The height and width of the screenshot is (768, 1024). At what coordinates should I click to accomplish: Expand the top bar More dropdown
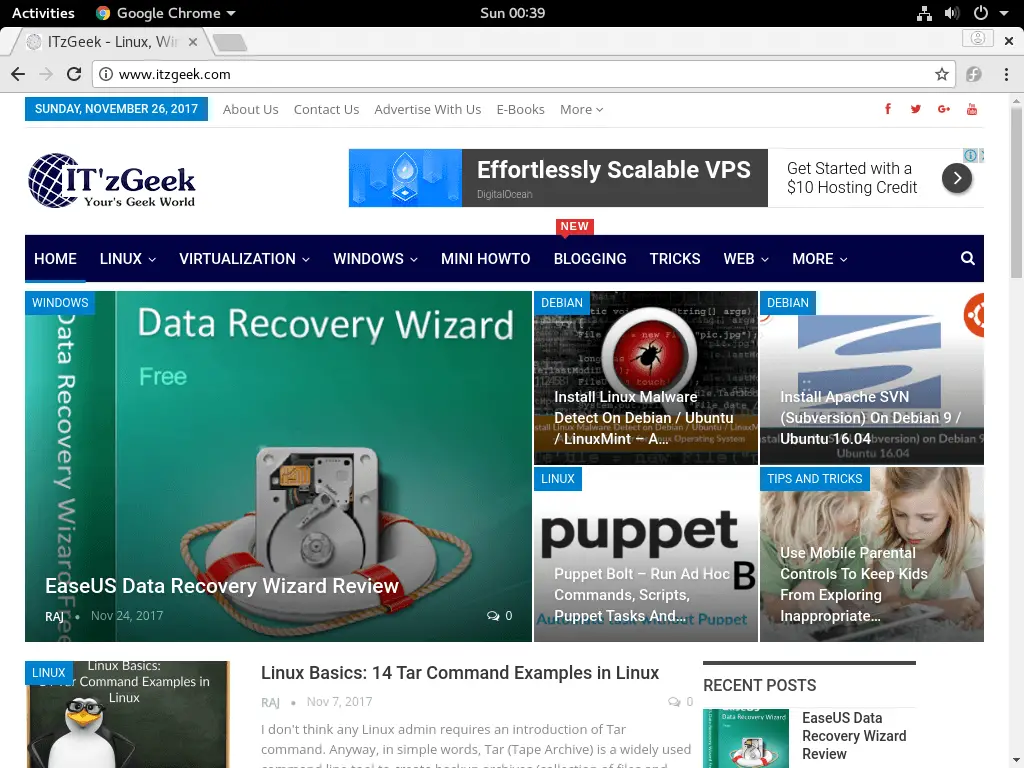[581, 110]
